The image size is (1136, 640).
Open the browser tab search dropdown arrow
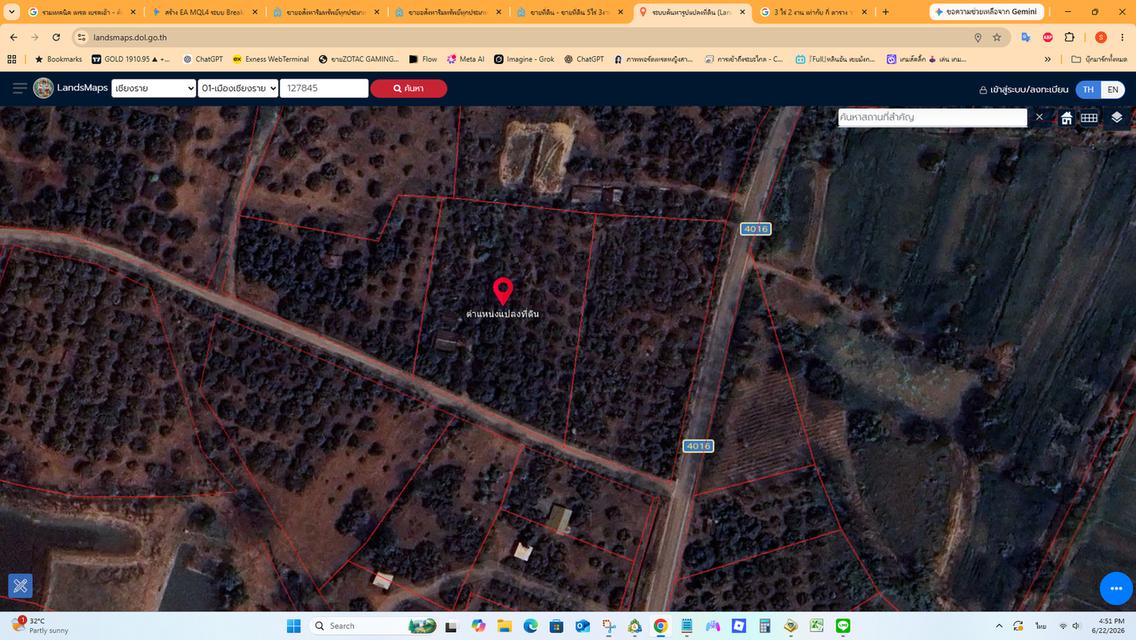click(12, 12)
